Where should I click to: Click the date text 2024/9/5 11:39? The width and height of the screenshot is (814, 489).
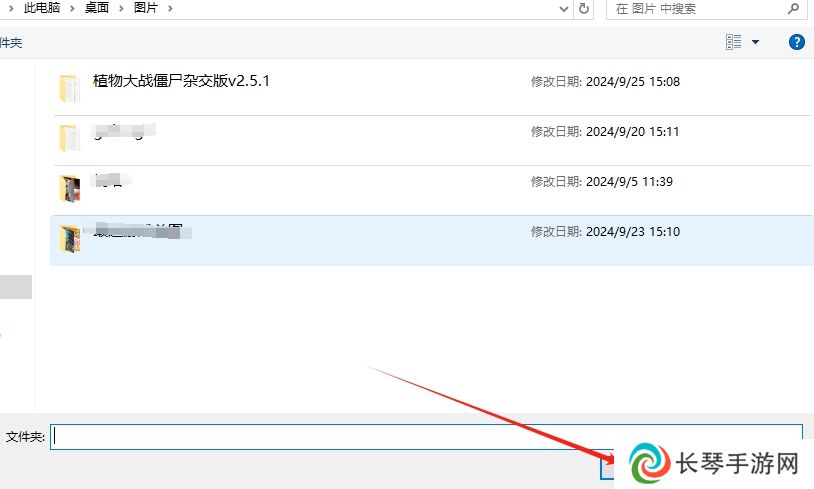(629, 182)
